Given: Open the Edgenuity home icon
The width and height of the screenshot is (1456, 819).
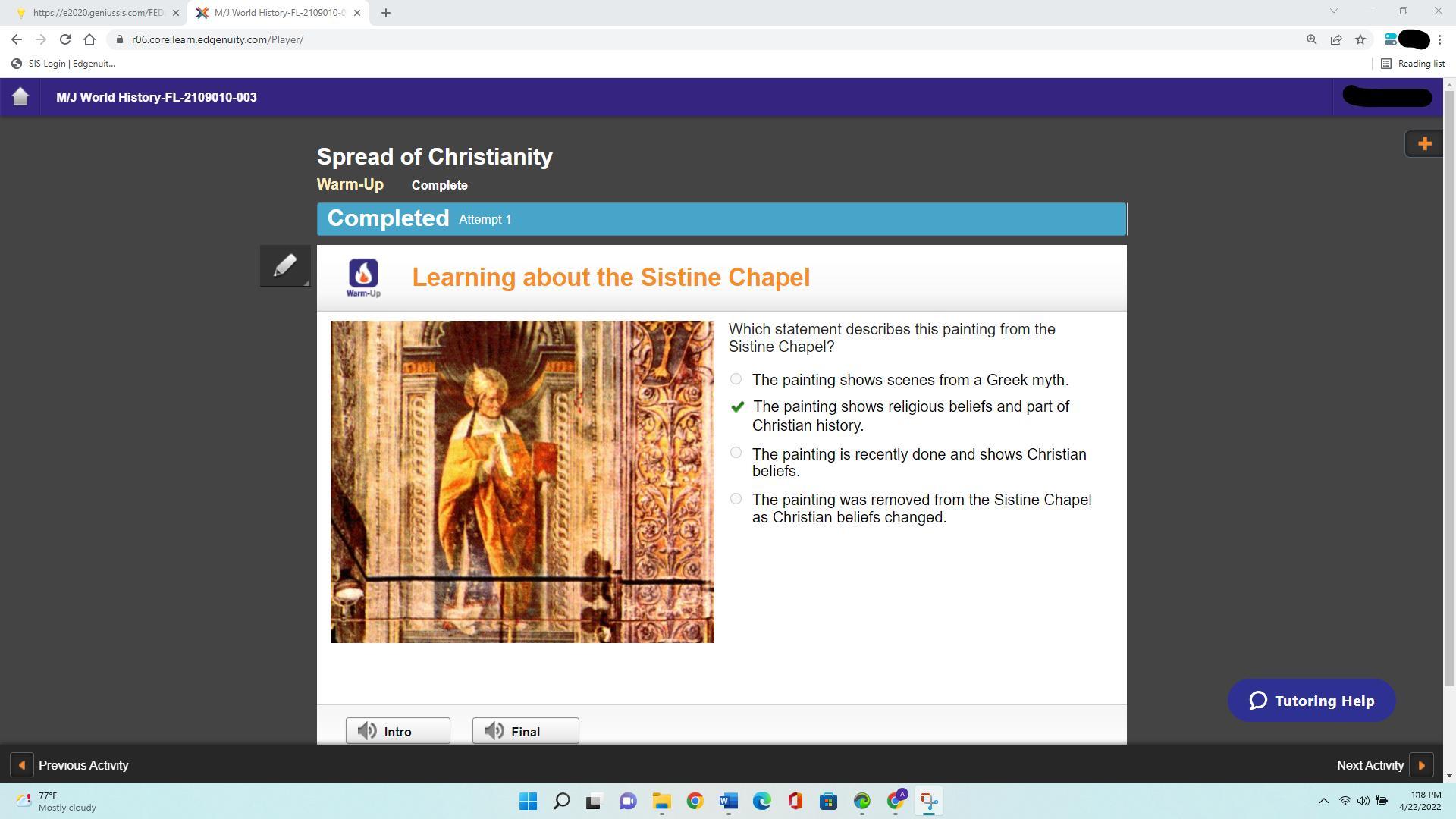Looking at the screenshot, I should pyautogui.click(x=20, y=97).
